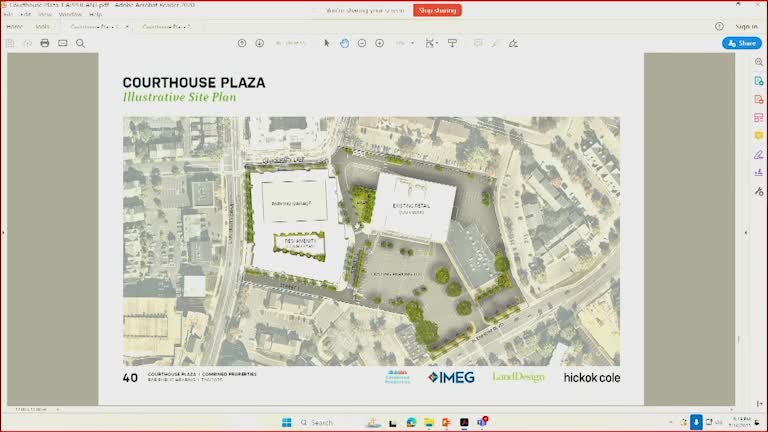Click the blue Share button

[742, 43]
